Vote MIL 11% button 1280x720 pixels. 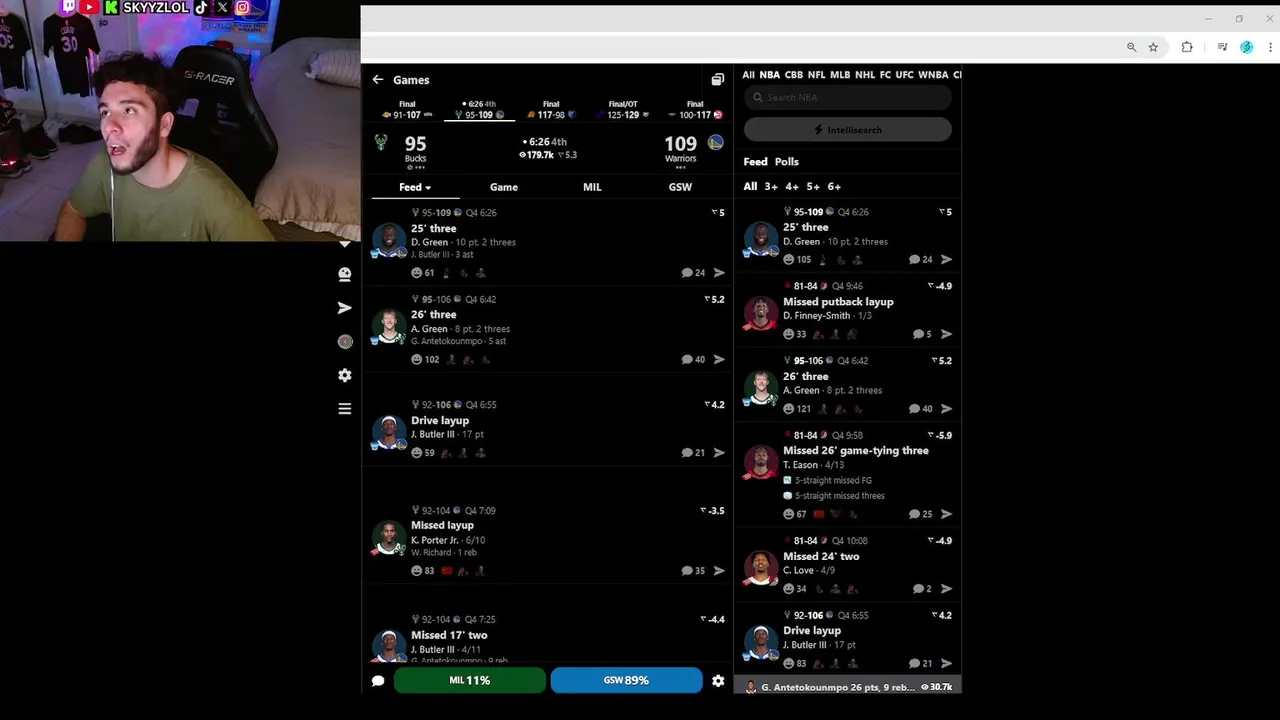(x=470, y=681)
